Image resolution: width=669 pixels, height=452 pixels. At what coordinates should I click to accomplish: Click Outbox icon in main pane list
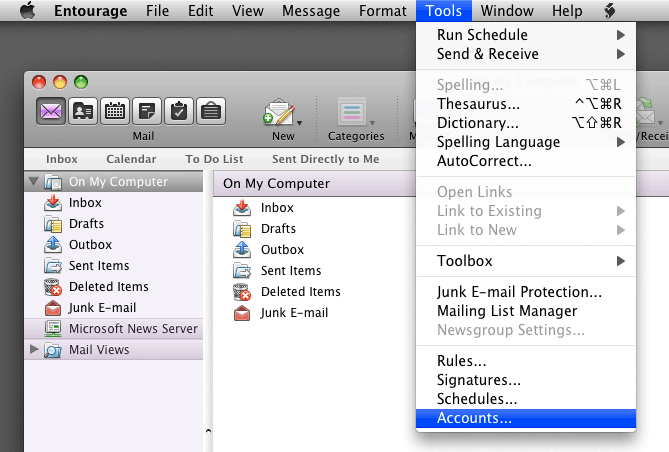point(242,250)
